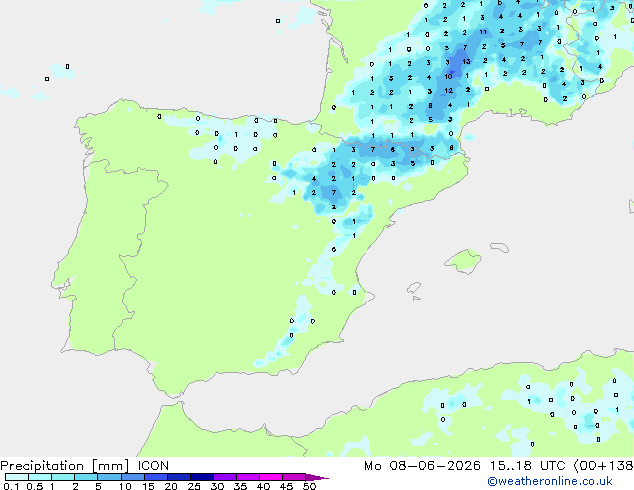Click the "25" legend label
This screenshot has width=634, height=490.
pyautogui.click(x=194, y=486)
